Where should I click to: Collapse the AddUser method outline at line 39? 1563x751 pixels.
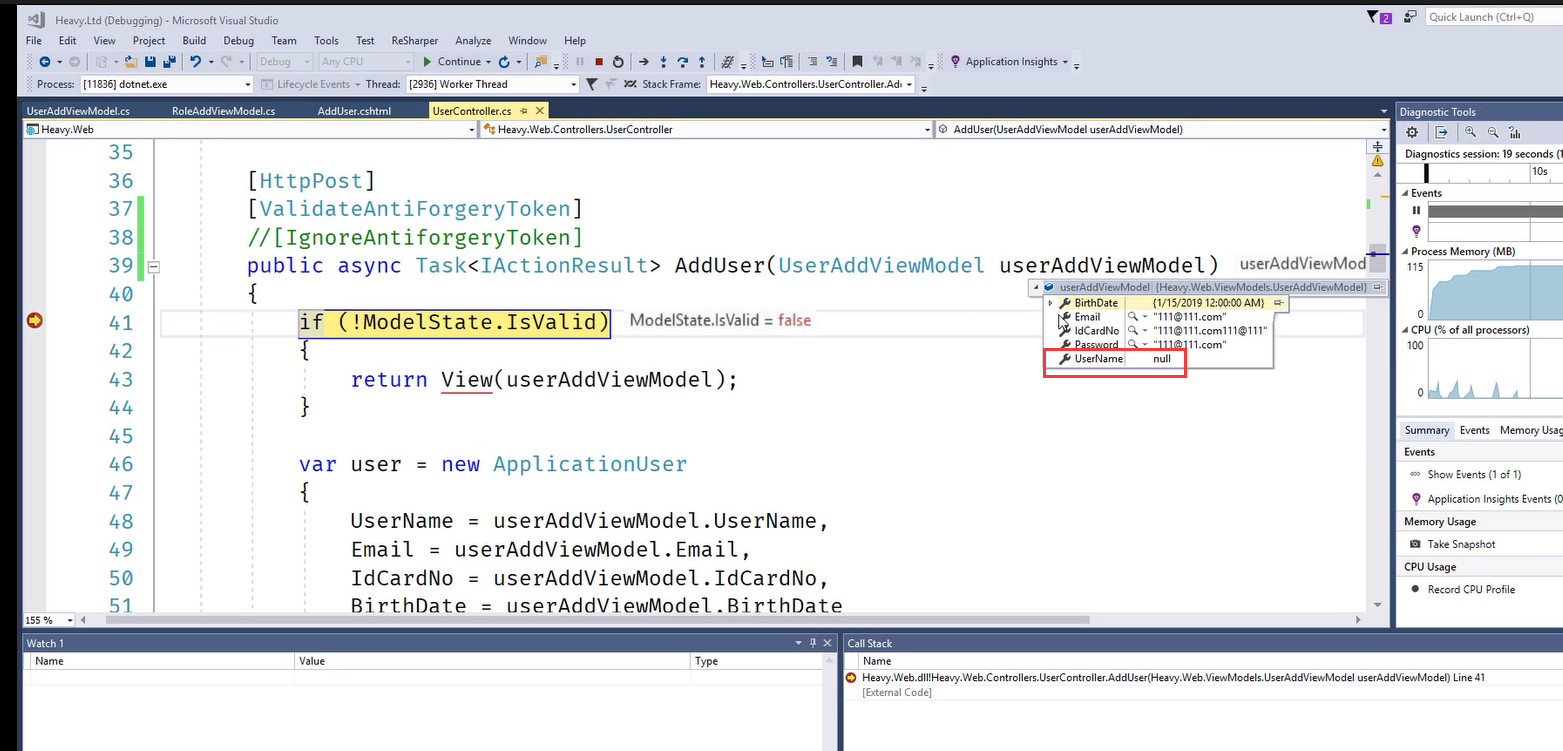click(x=154, y=267)
